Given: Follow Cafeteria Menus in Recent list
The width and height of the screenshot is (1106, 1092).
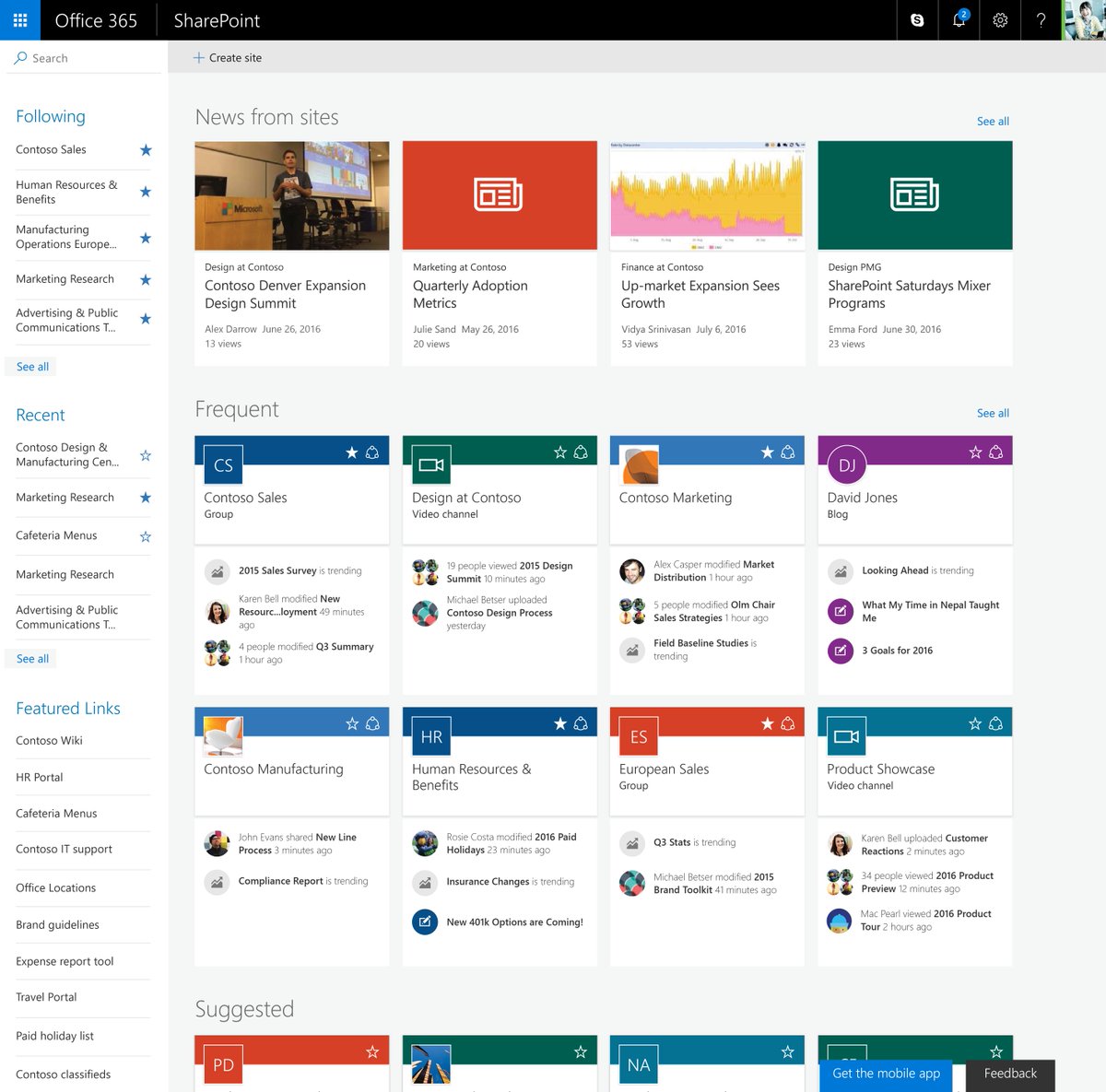Looking at the screenshot, I should pos(146,536).
